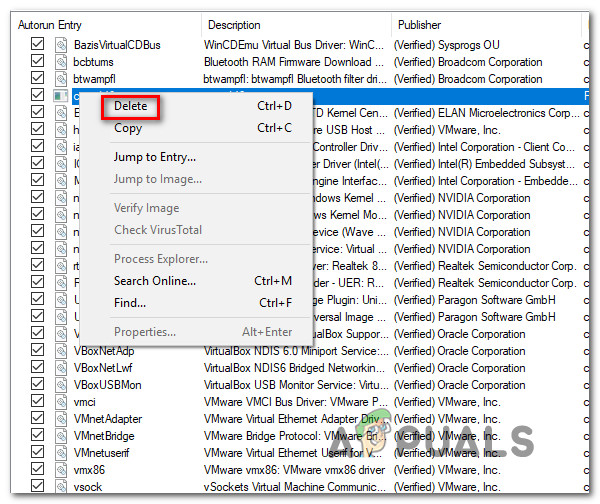Uncheck the vmx86 autorun entry
The image size is (600, 504).
(x=38, y=468)
